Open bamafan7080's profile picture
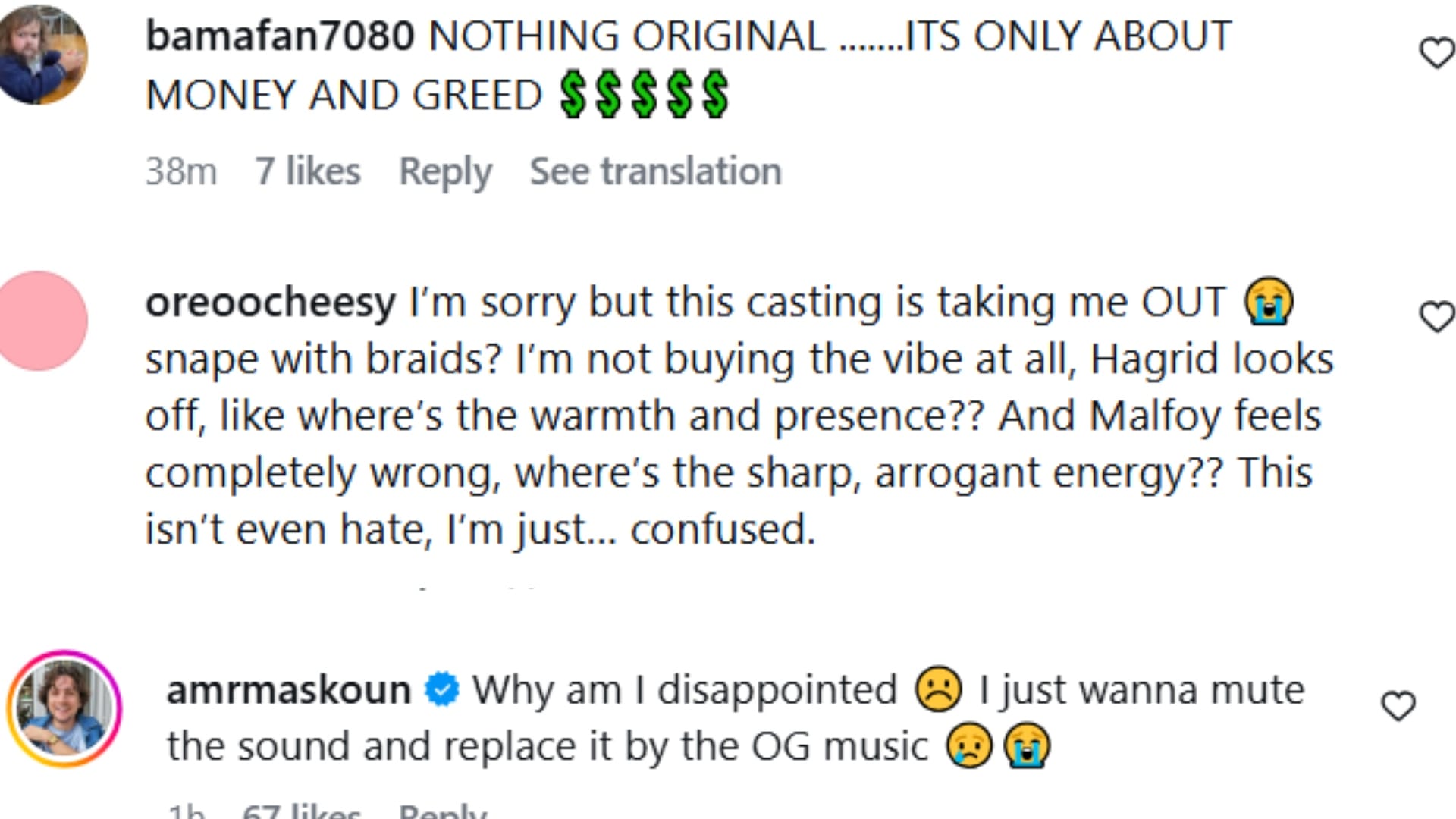 pos(42,53)
